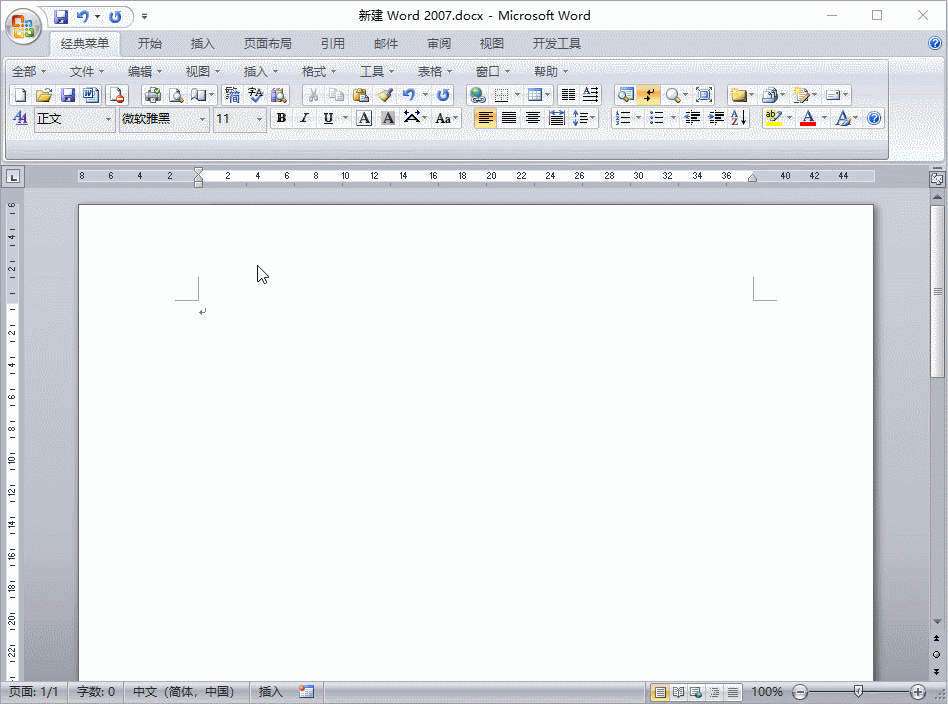Viewport: 948px width, 704px height.
Task: Click the vertical scrollbar down arrow
Action: pyautogui.click(x=937, y=672)
